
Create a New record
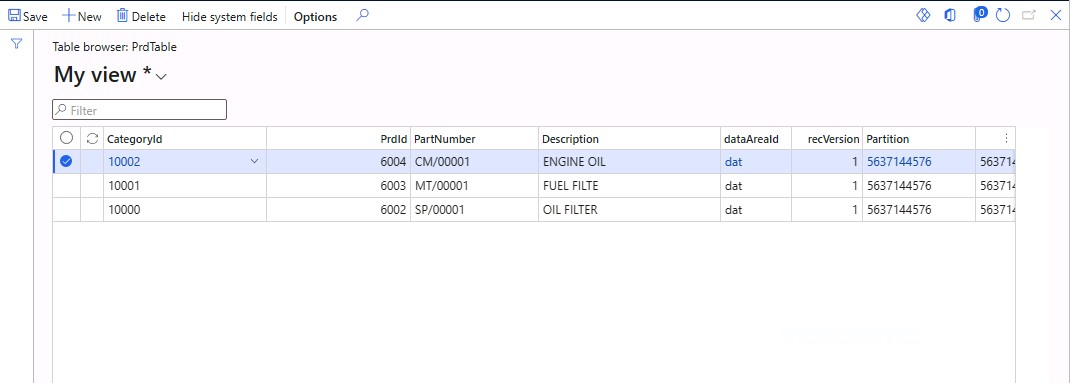pos(81,16)
